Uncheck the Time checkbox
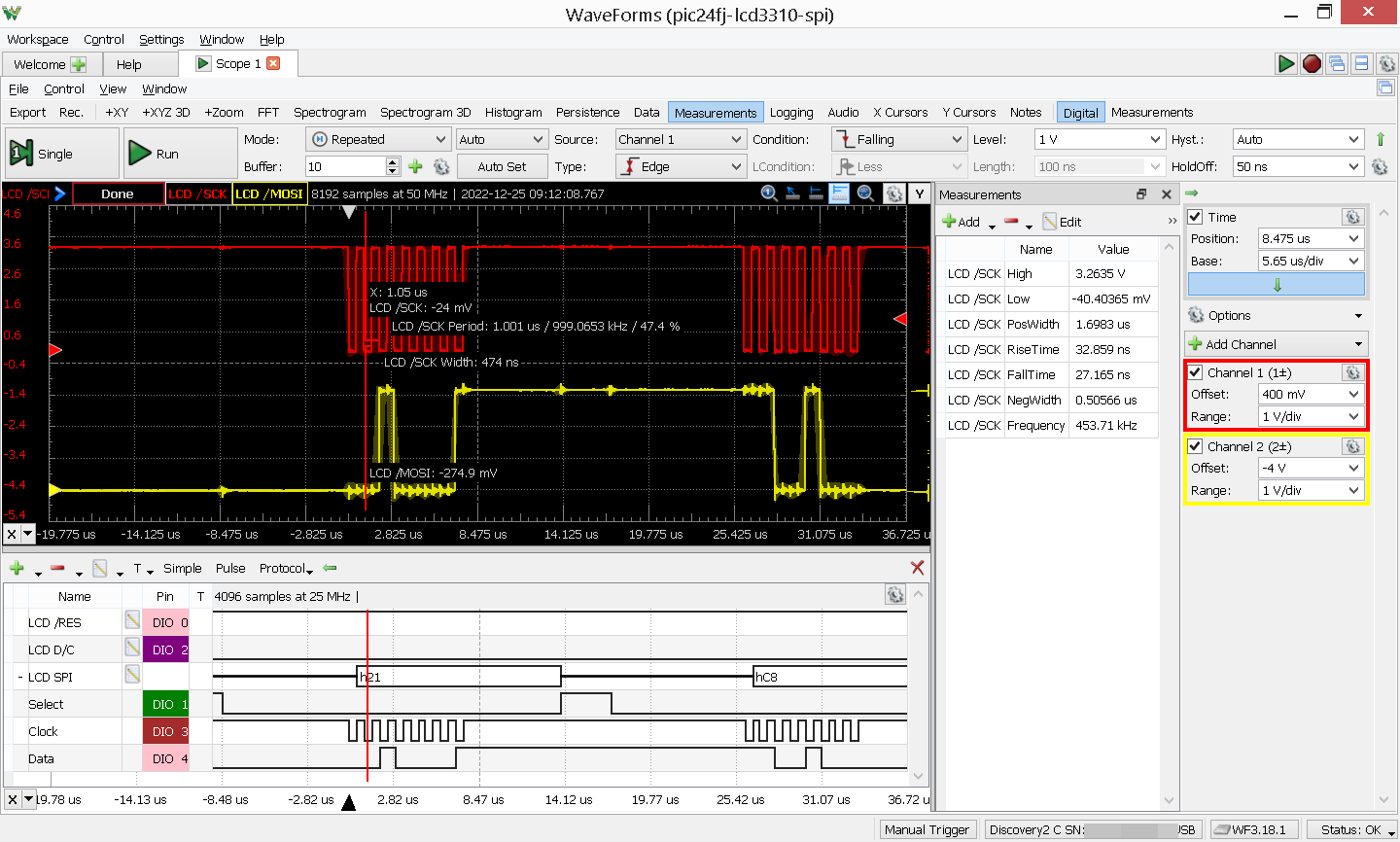The width and height of the screenshot is (1400, 842). (x=1196, y=217)
